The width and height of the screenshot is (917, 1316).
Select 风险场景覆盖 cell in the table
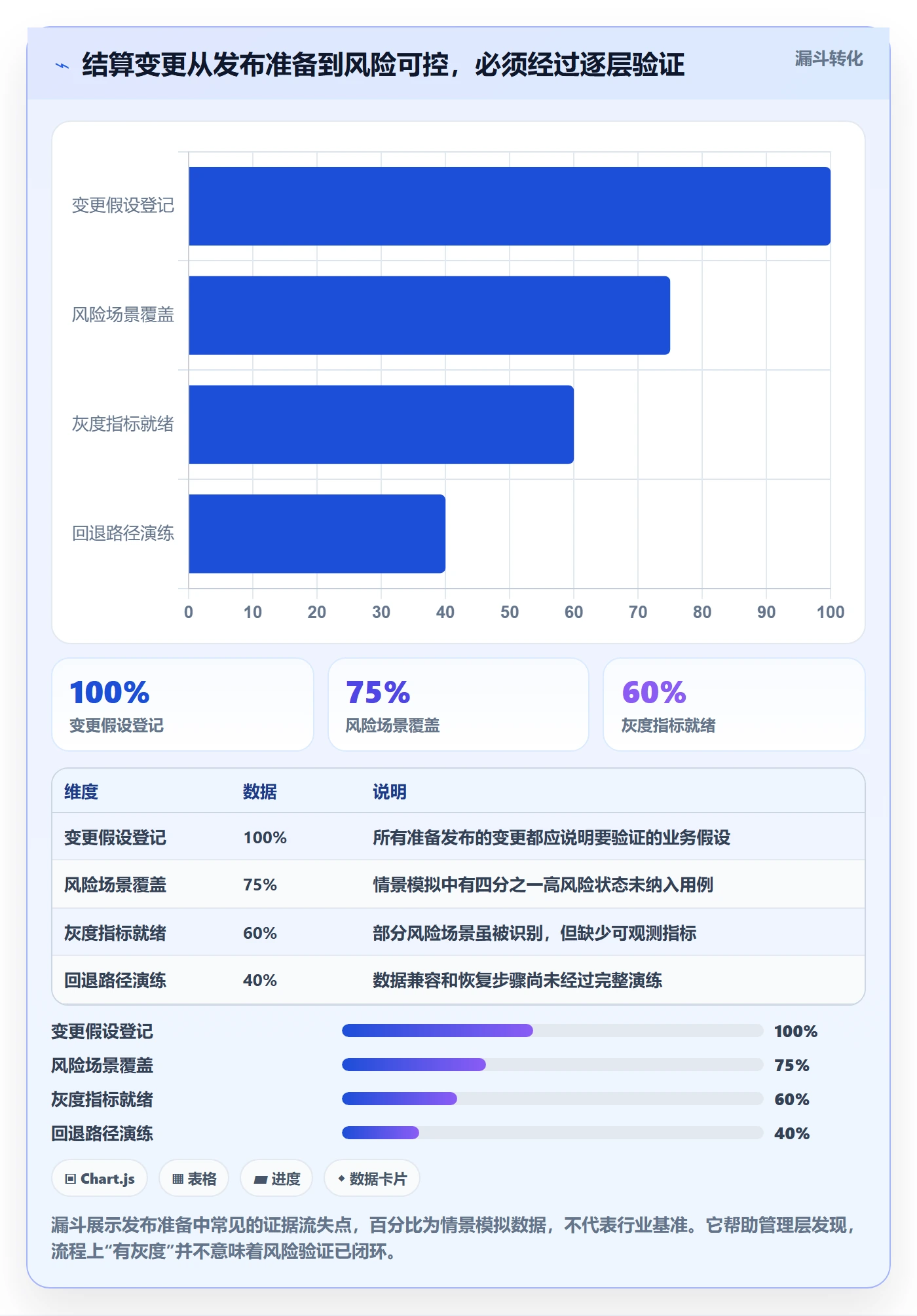click(x=115, y=885)
